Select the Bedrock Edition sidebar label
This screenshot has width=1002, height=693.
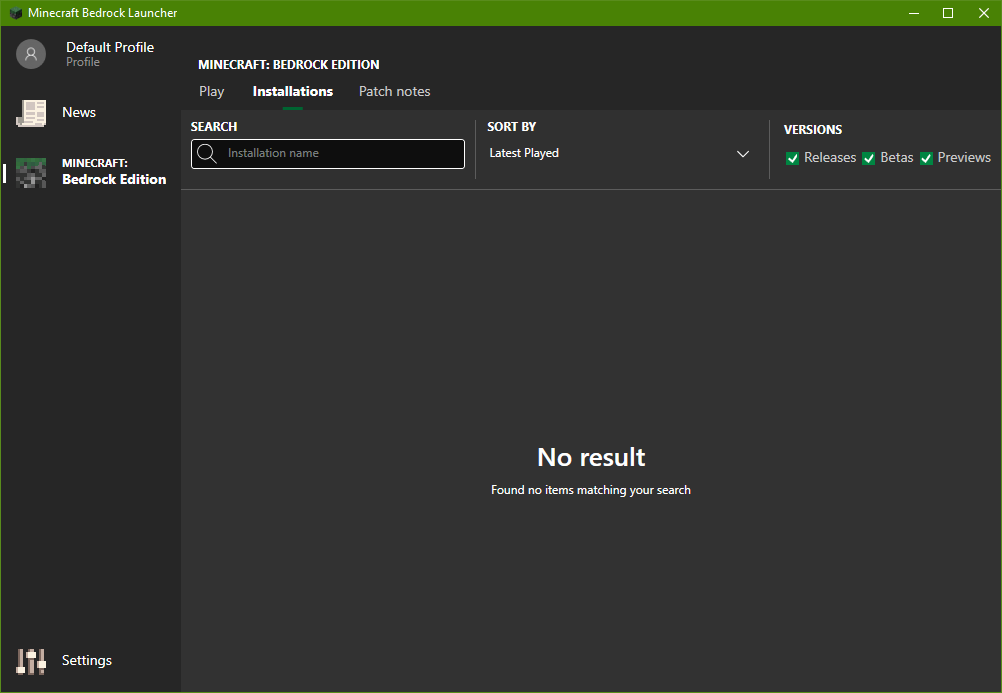tap(114, 172)
